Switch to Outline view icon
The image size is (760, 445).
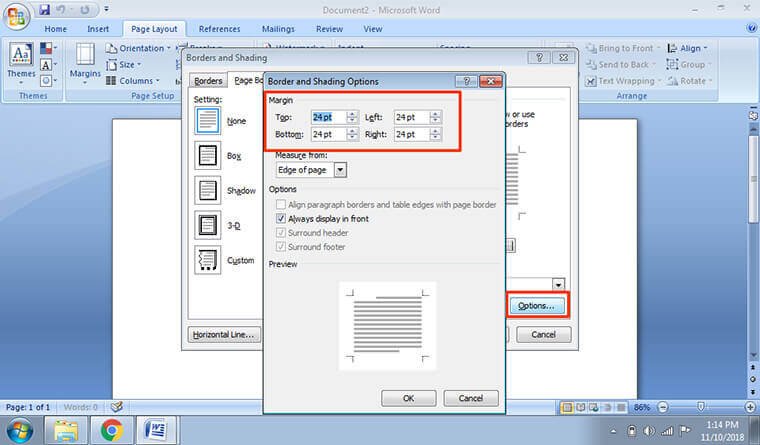pyautogui.click(x=607, y=407)
